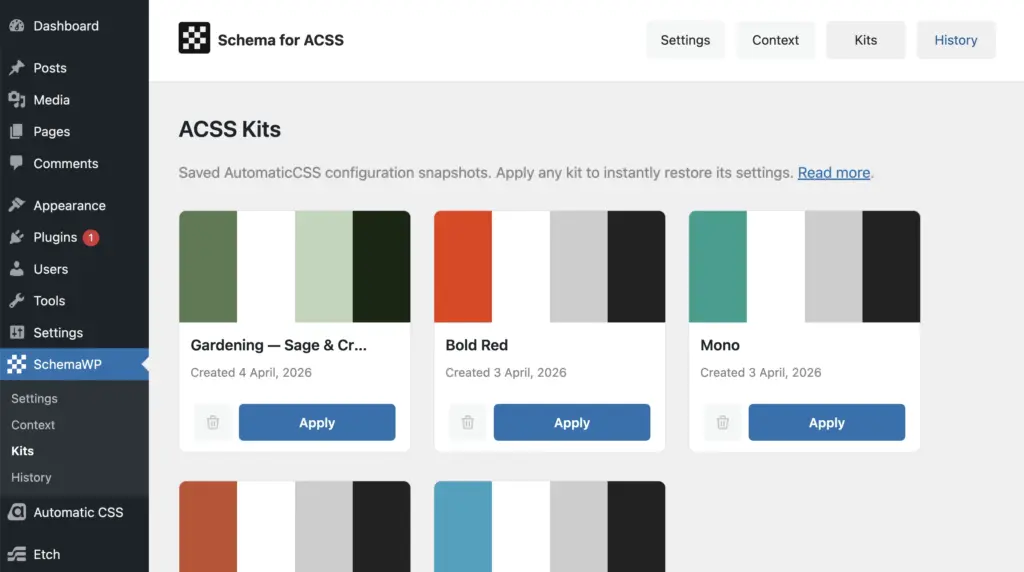1024x572 pixels.
Task: Open History in SchemaWP submenu
Action: pyautogui.click(x=31, y=477)
